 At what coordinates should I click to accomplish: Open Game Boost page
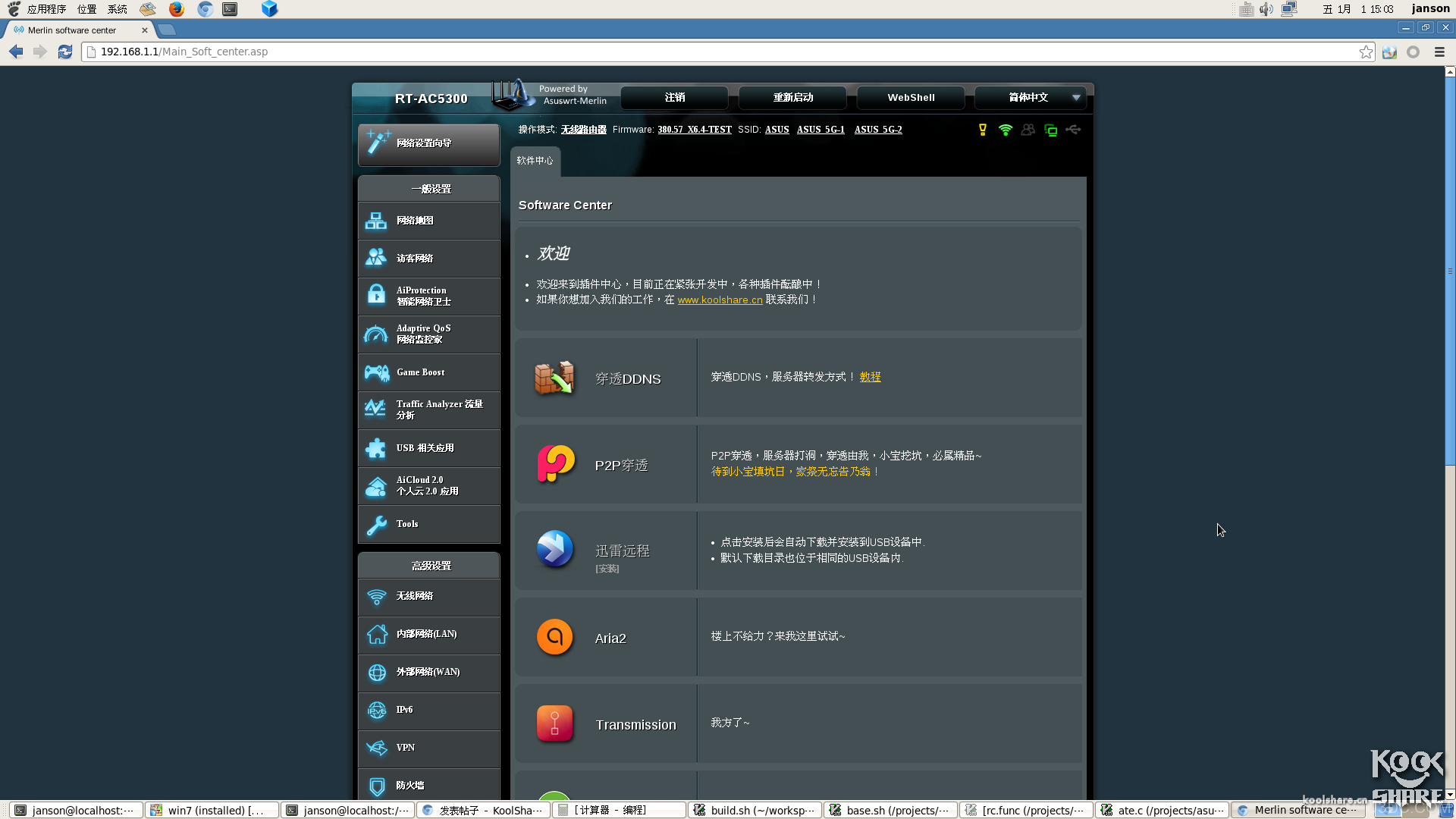[429, 372]
